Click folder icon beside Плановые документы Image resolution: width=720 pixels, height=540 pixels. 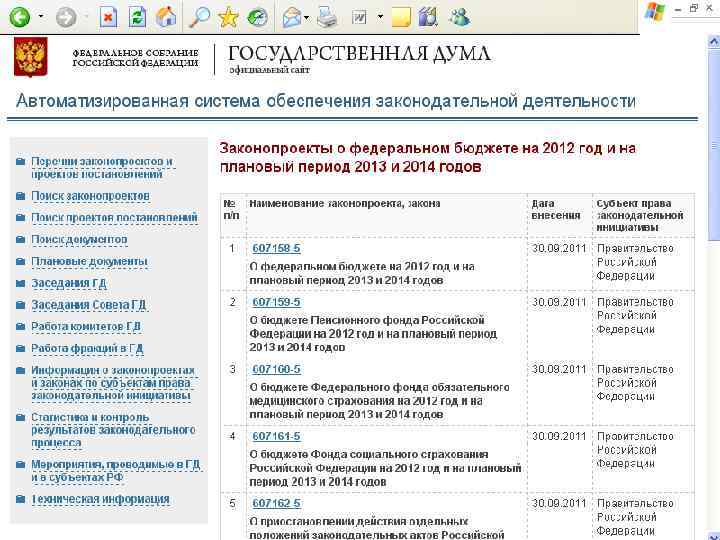[20, 261]
